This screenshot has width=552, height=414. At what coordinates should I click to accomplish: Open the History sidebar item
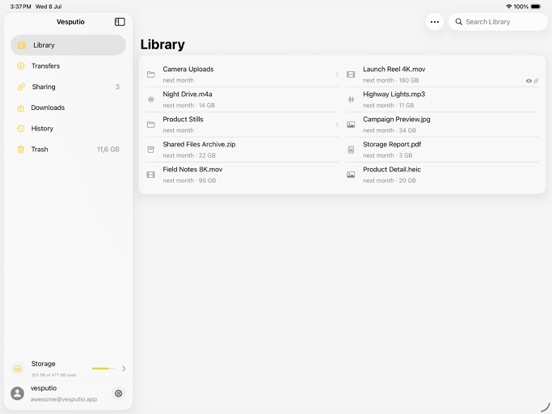(x=68, y=128)
